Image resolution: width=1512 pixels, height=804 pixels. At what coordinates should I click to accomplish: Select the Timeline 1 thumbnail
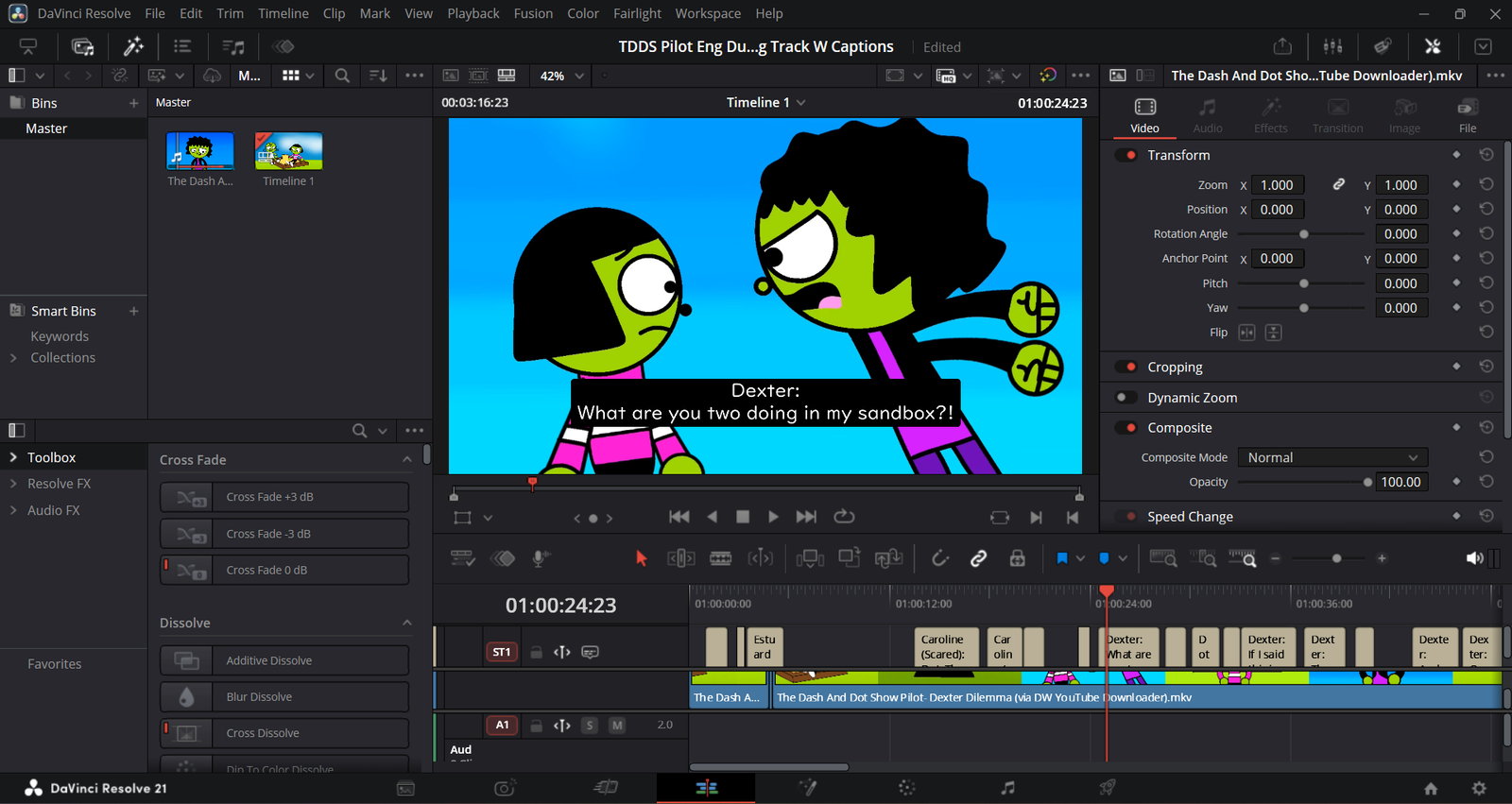[x=288, y=151]
